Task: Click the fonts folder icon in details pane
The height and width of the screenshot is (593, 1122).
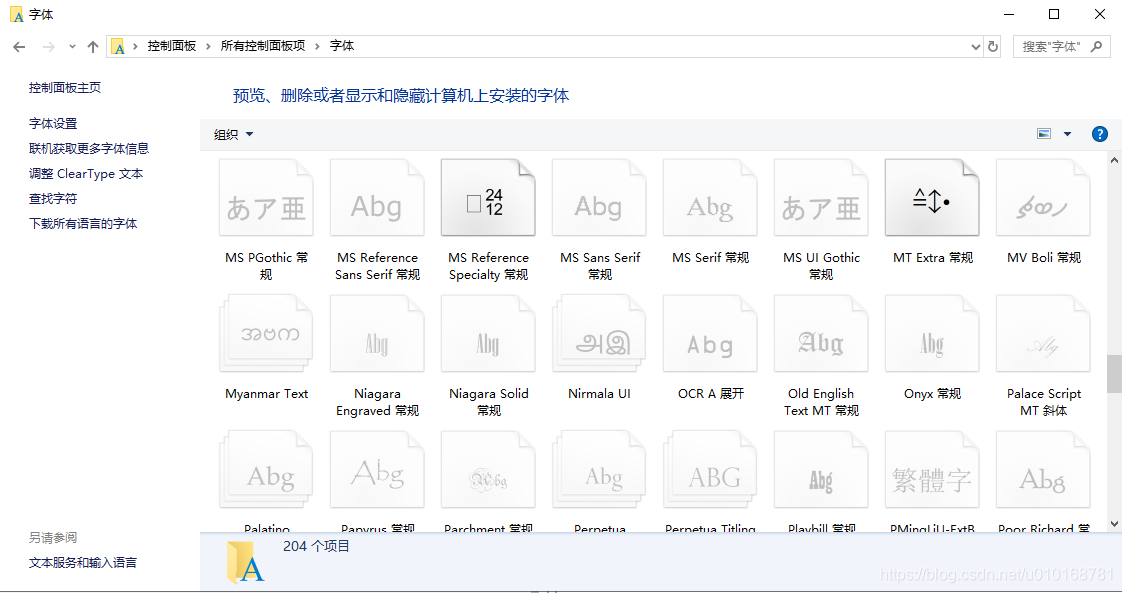Action: click(x=245, y=563)
